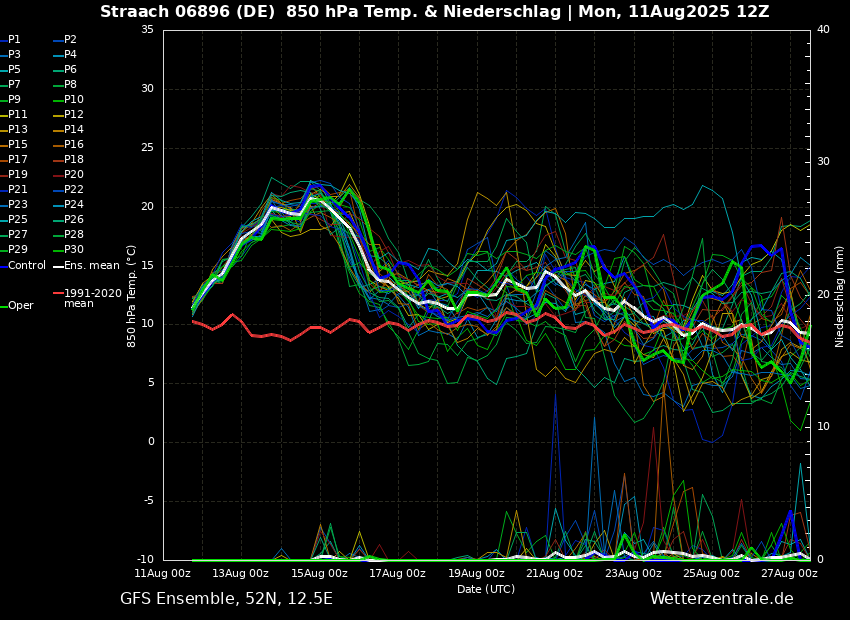Click the Wetterzentrale.de watermark
The image size is (850, 620).
pyautogui.click(x=721, y=599)
